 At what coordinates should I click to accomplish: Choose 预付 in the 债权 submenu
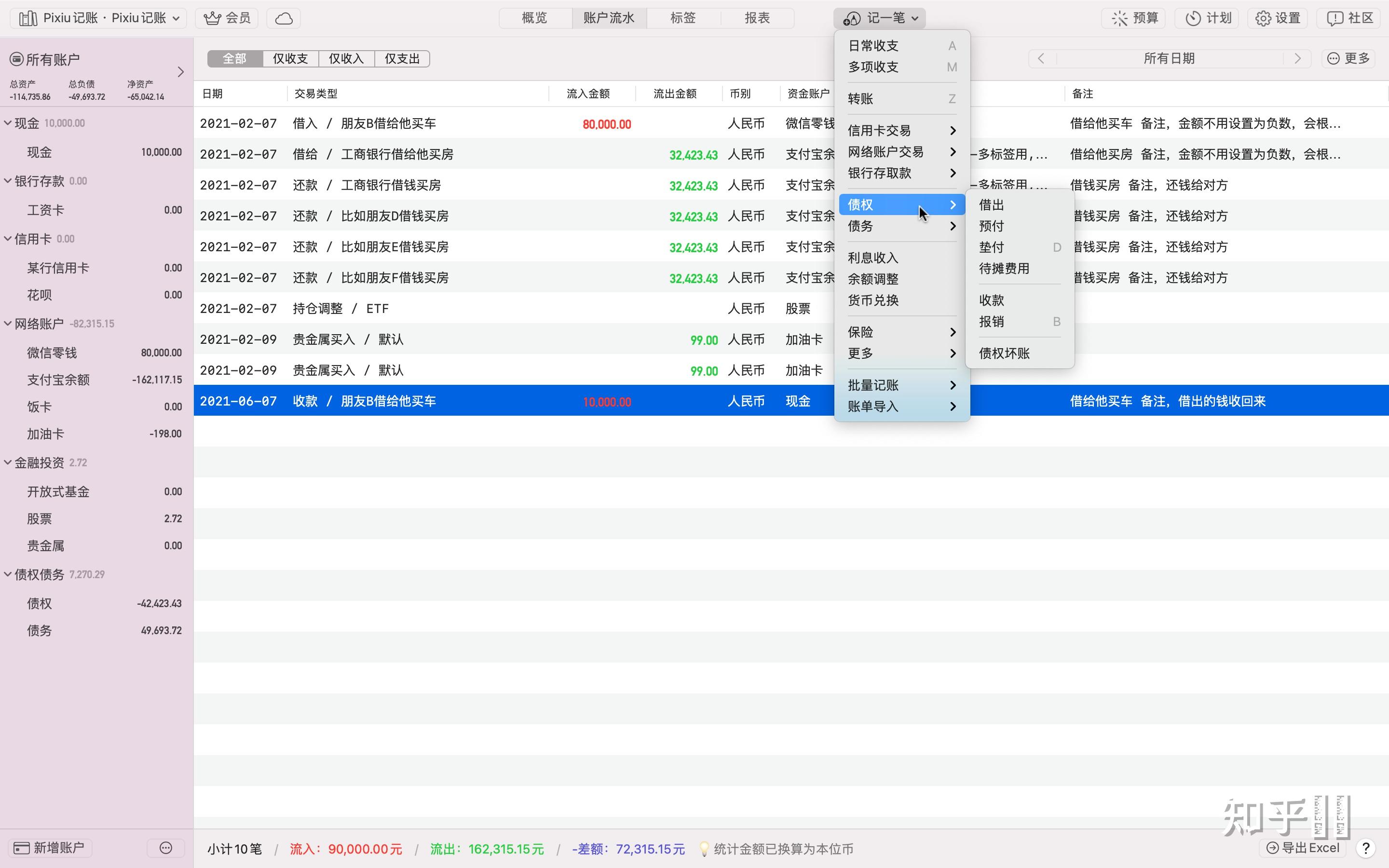(1020, 226)
